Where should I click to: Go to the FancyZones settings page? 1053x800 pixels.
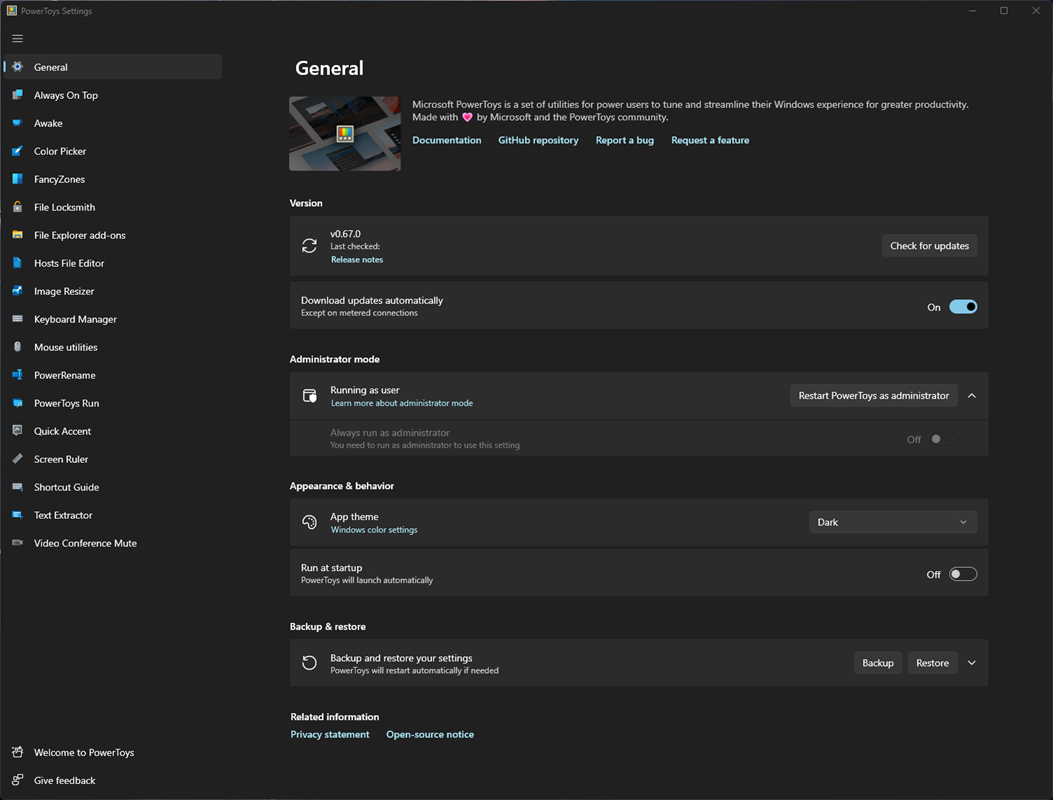[113, 179]
